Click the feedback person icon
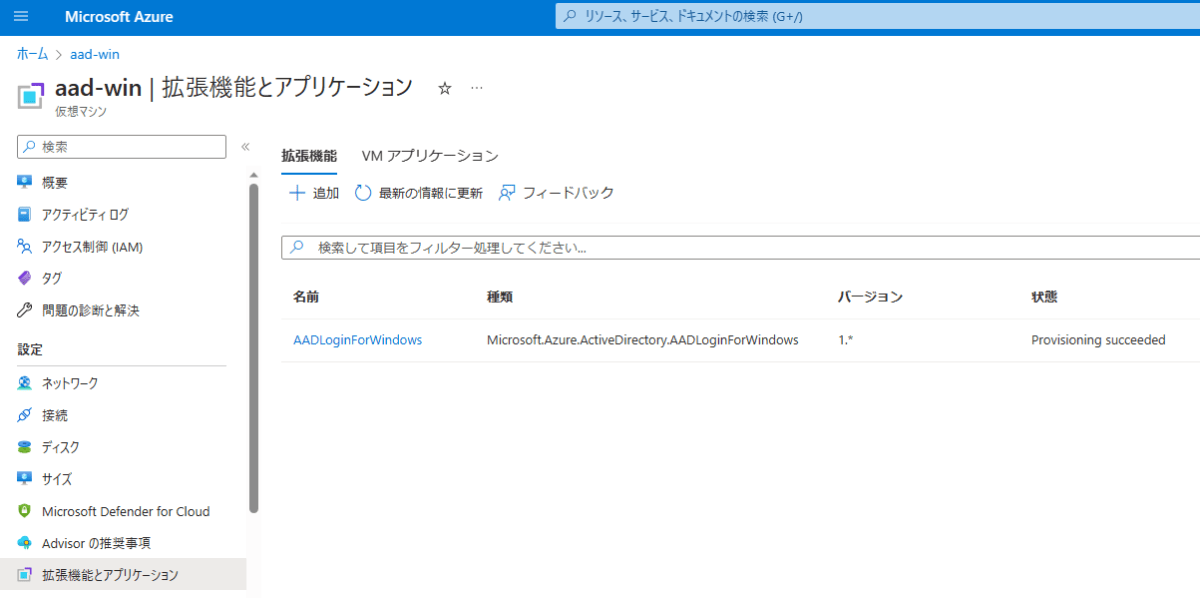Screen dimensions: 1200x598 pos(507,193)
